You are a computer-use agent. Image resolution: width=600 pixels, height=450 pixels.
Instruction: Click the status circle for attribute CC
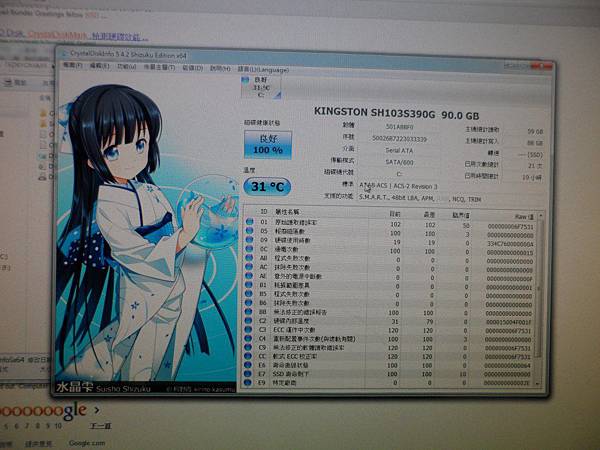click(x=248, y=356)
